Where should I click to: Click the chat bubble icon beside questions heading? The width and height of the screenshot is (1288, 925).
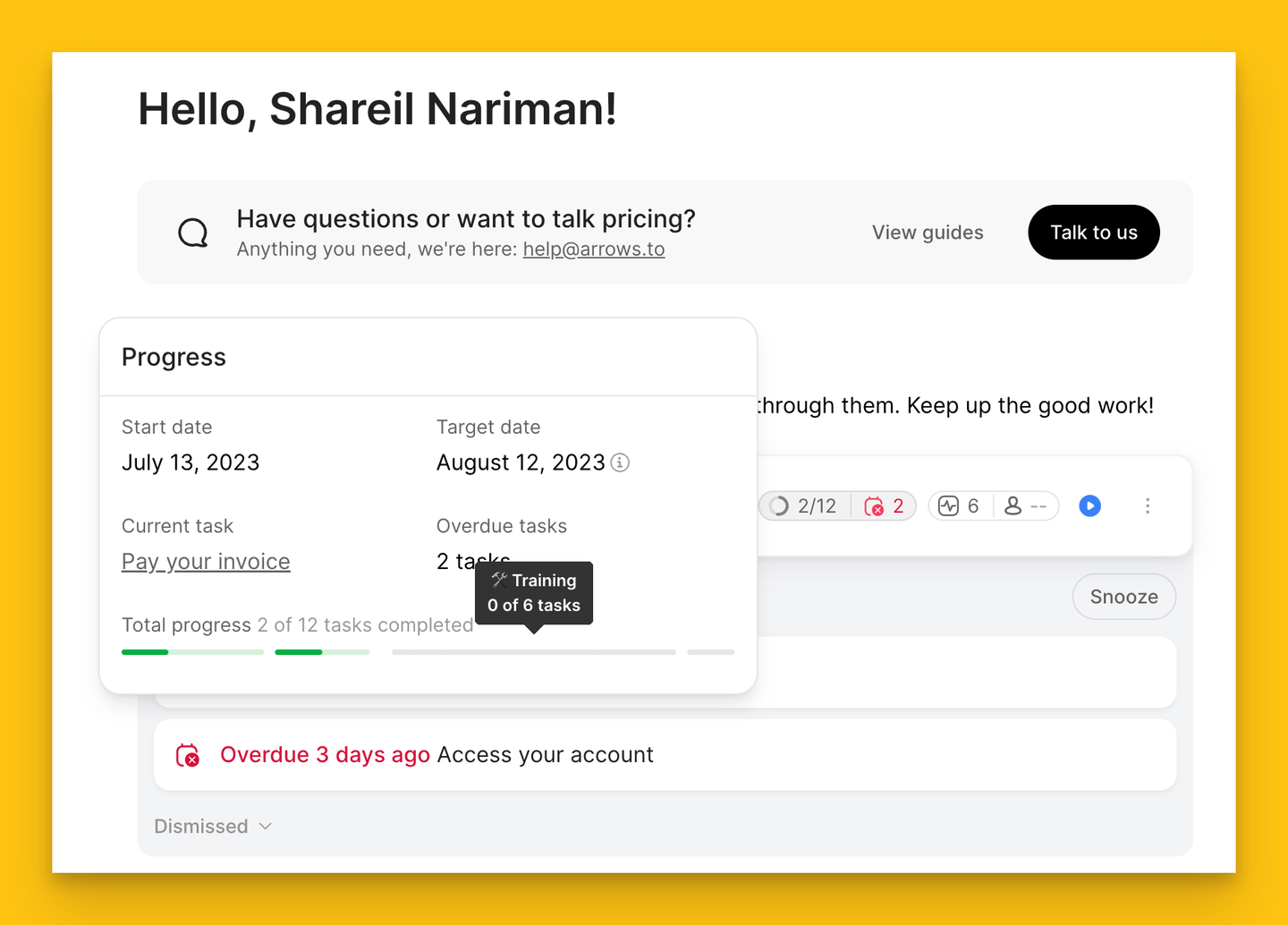192,233
